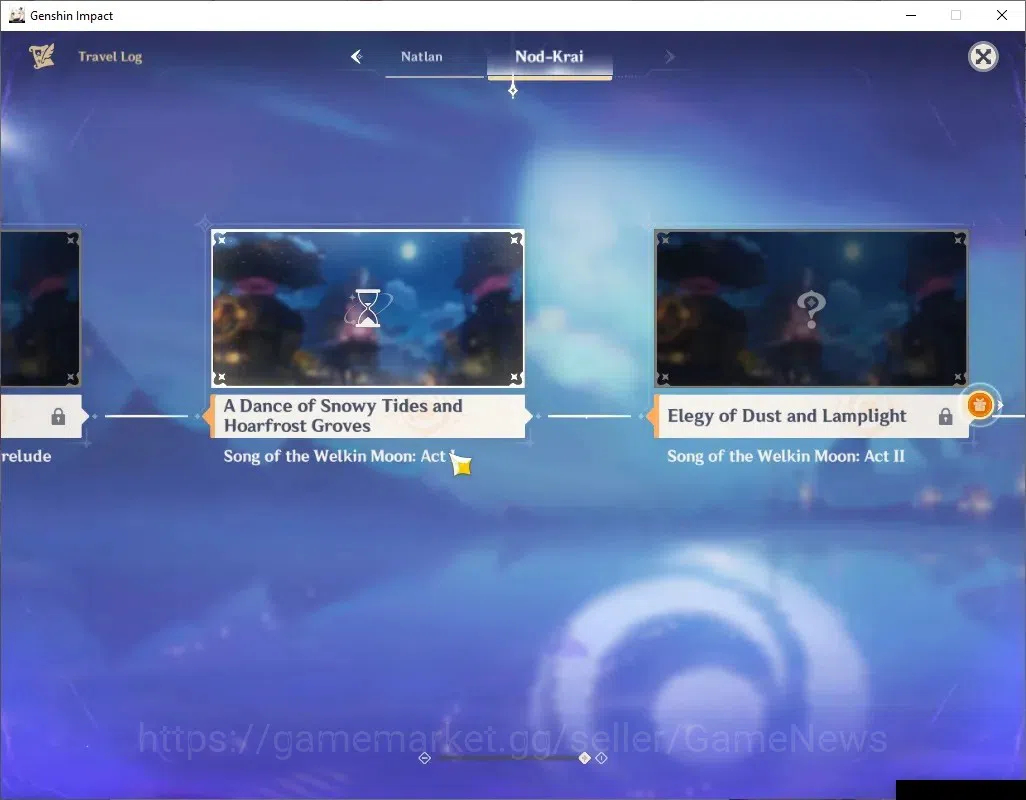Click the Travel Log label

[110, 57]
